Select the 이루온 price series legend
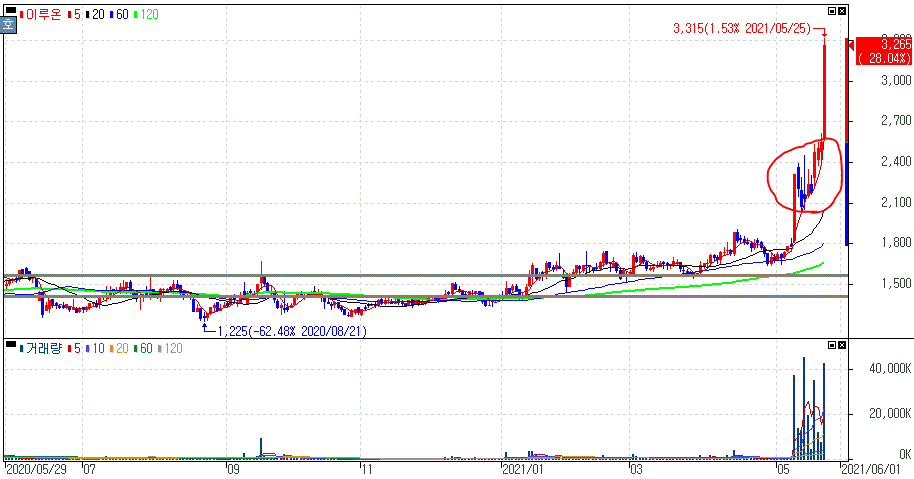This screenshot has width=914, height=479. tap(41, 15)
